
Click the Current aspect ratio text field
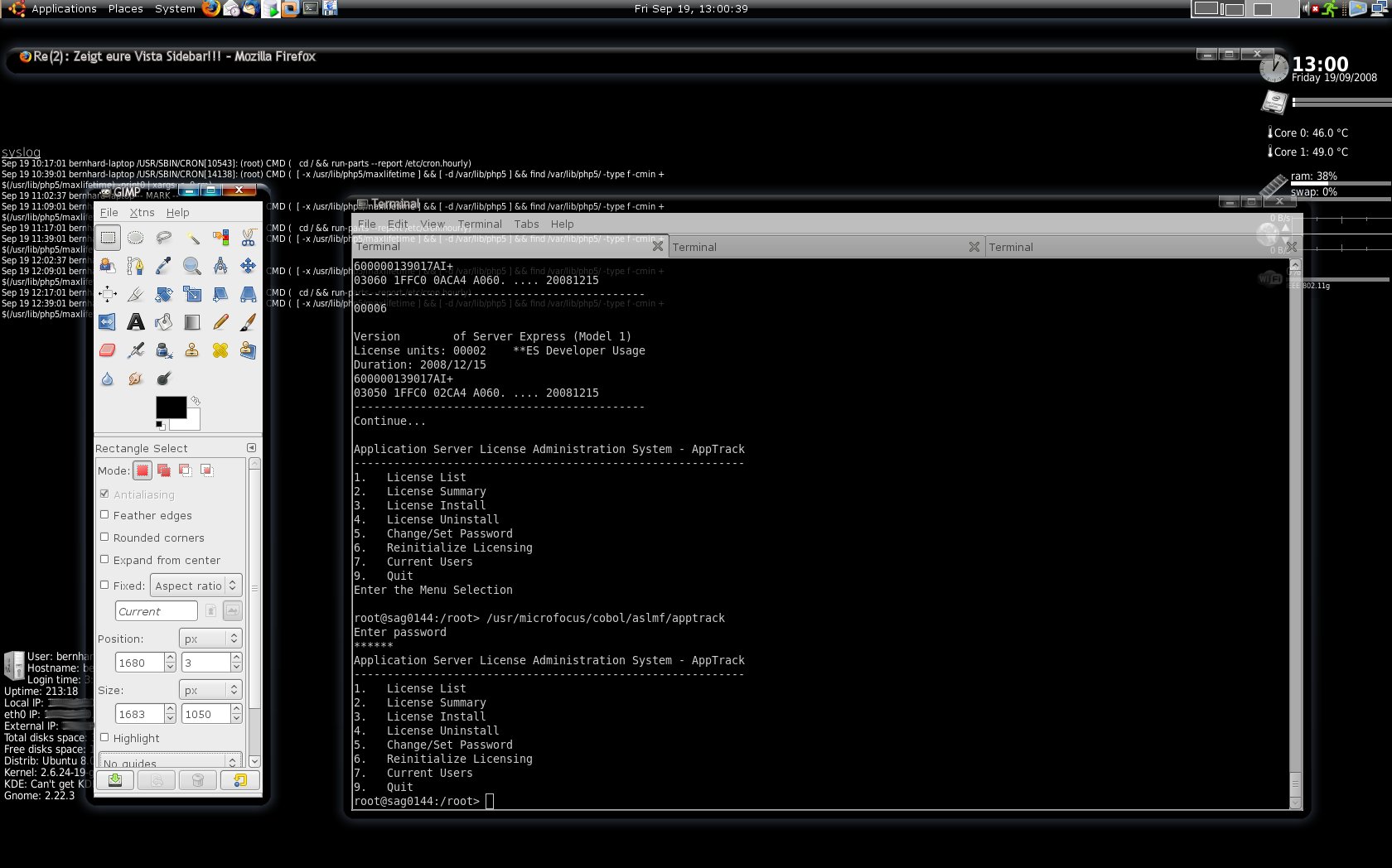coord(157,611)
